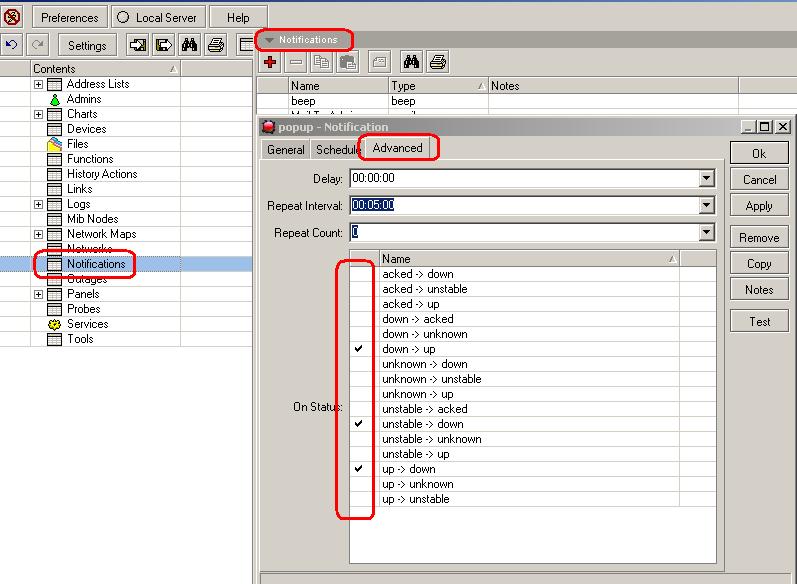Click the Ok button

(x=759, y=153)
